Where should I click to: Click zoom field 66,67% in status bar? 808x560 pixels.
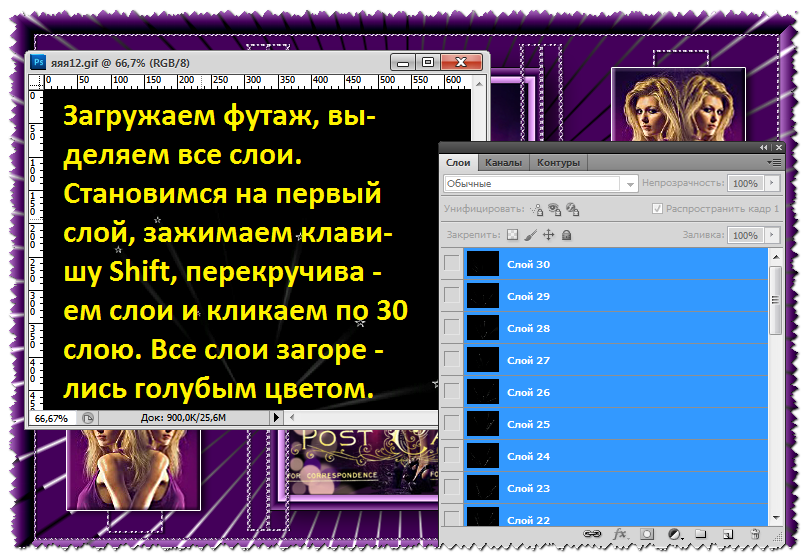click(x=52, y=418)
